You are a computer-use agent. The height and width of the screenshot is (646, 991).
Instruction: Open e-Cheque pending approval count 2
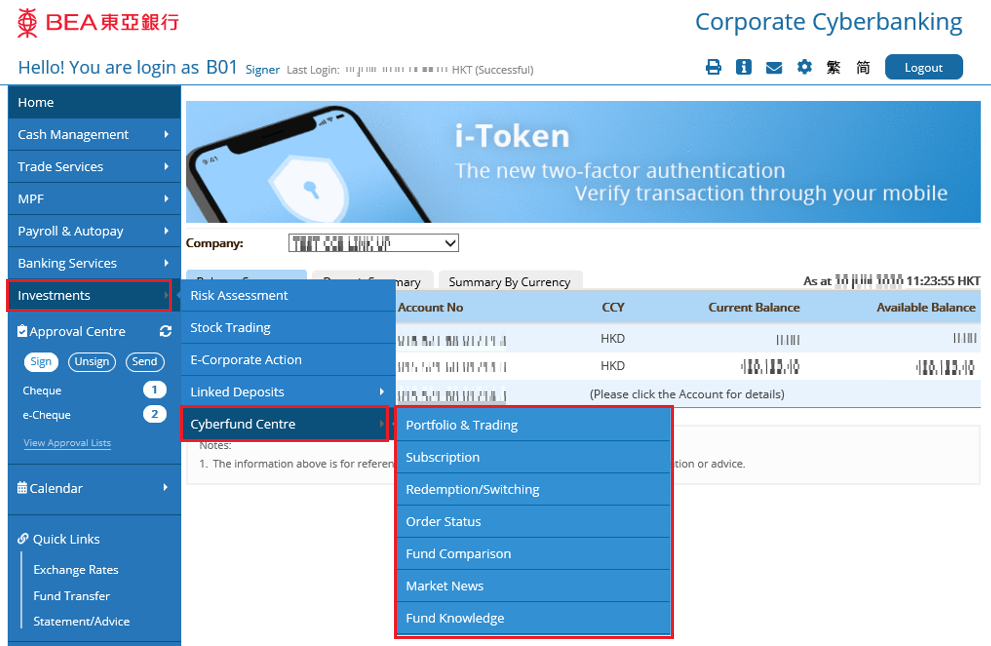coord(154,414)
